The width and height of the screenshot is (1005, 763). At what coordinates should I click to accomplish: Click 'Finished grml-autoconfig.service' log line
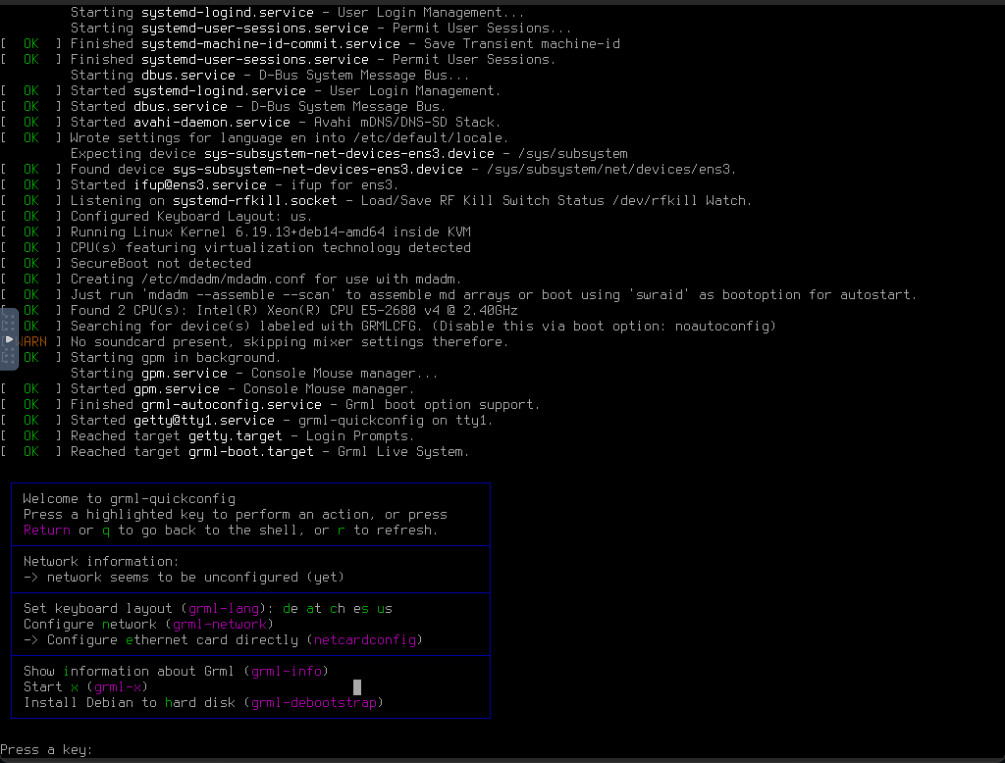[x=305, y=405]
